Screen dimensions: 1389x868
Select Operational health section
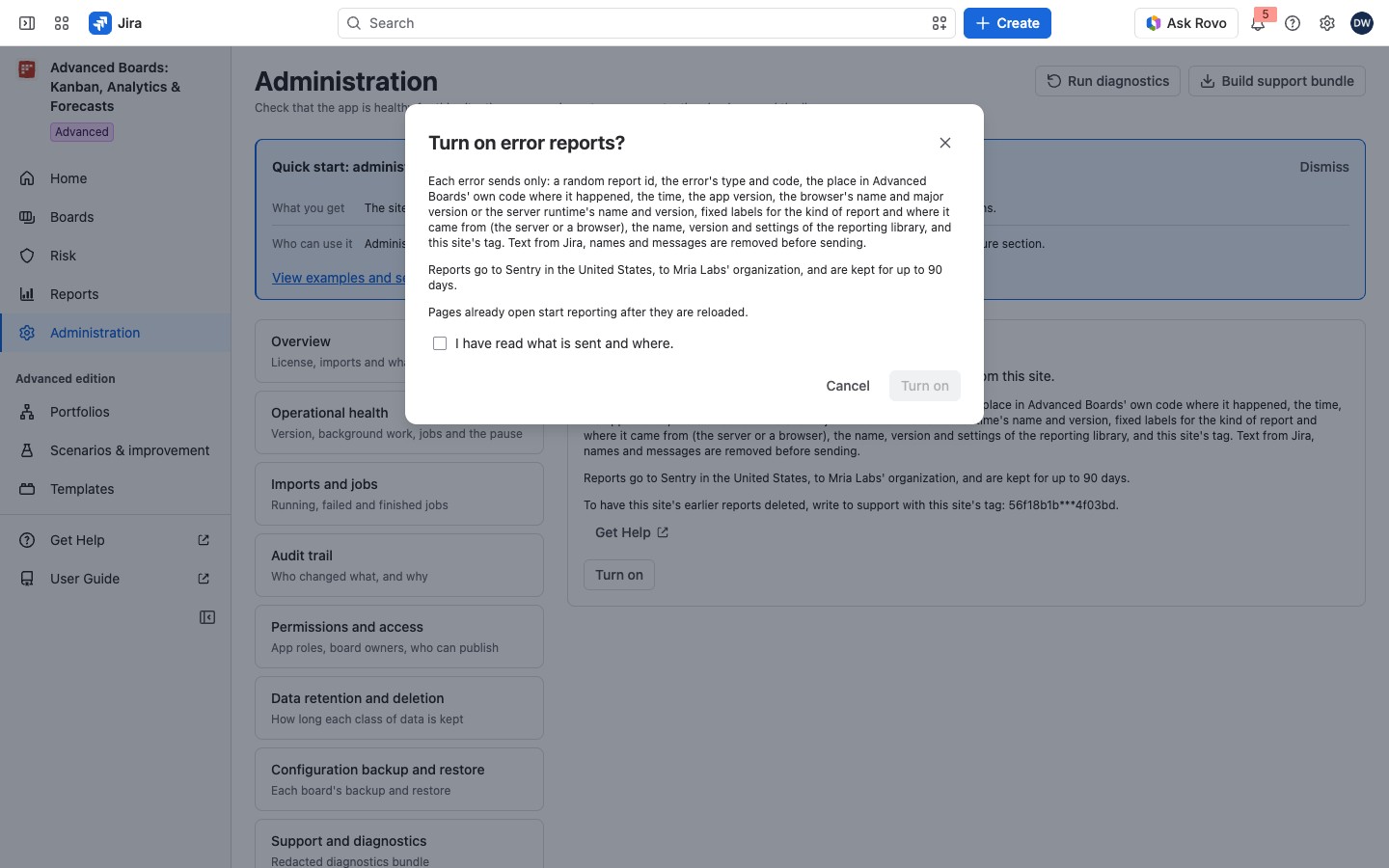coord(399,422)
